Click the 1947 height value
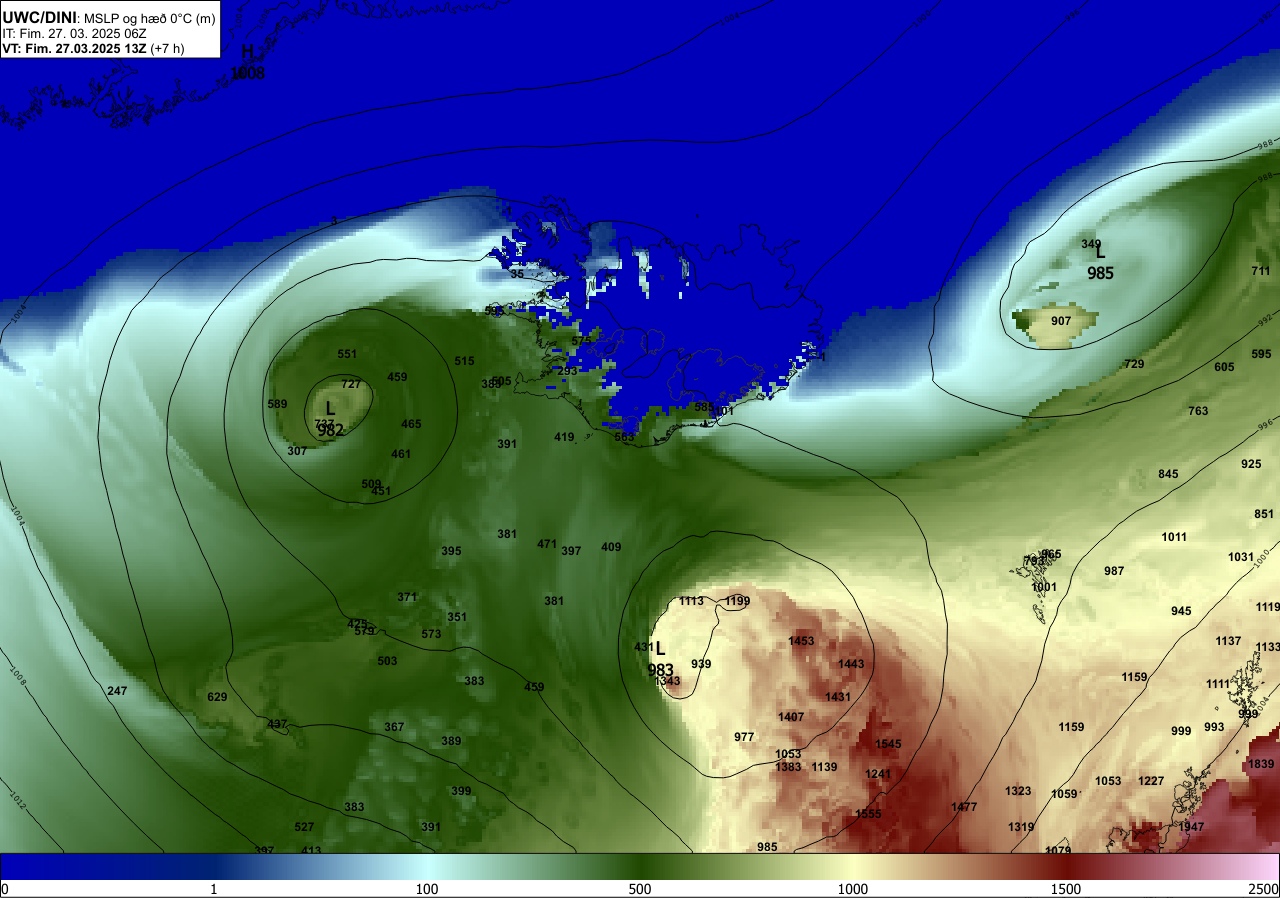 coord(1191,827)
